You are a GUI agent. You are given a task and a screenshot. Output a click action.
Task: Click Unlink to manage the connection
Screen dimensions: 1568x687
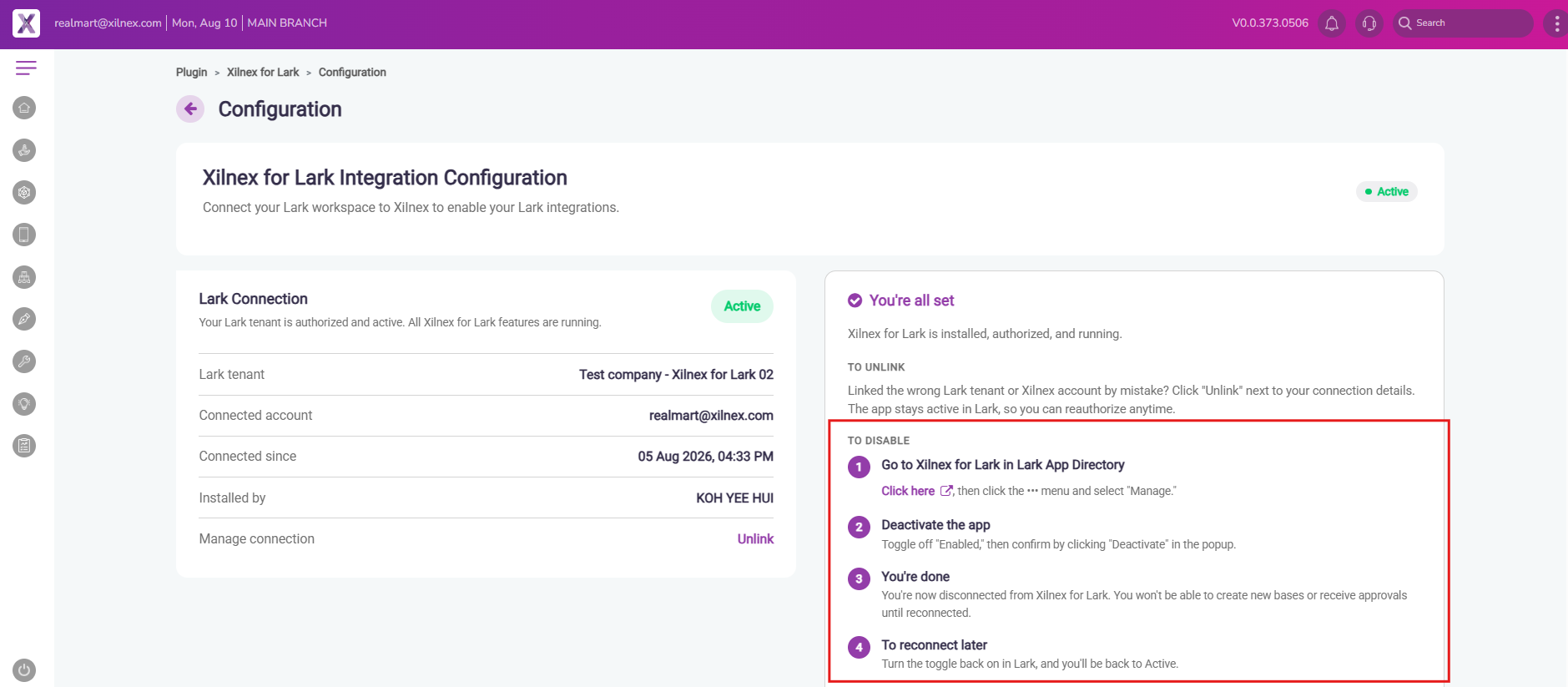[x=755, y=539]
